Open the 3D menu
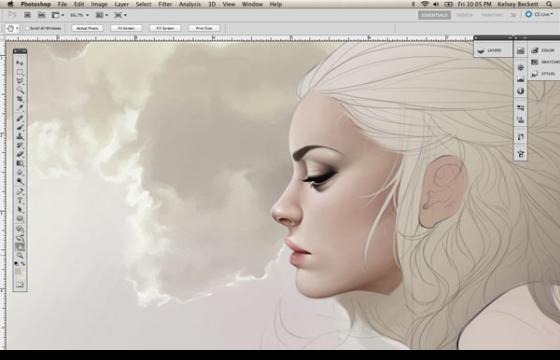The height and width of the screenshot is (360, 560). pos(212,4)
